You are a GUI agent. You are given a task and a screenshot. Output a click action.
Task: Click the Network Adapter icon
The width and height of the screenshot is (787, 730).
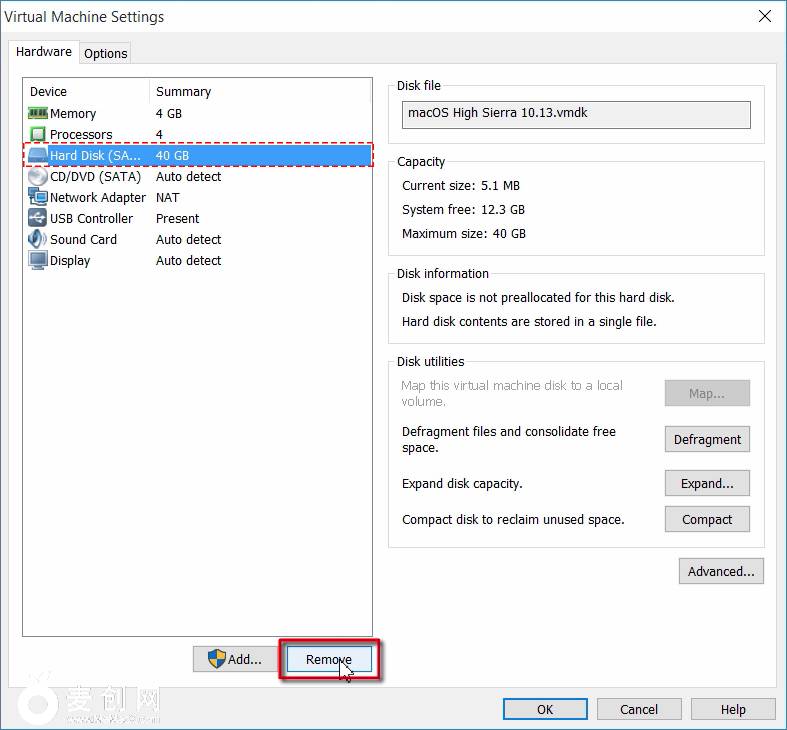click(38, 198)
